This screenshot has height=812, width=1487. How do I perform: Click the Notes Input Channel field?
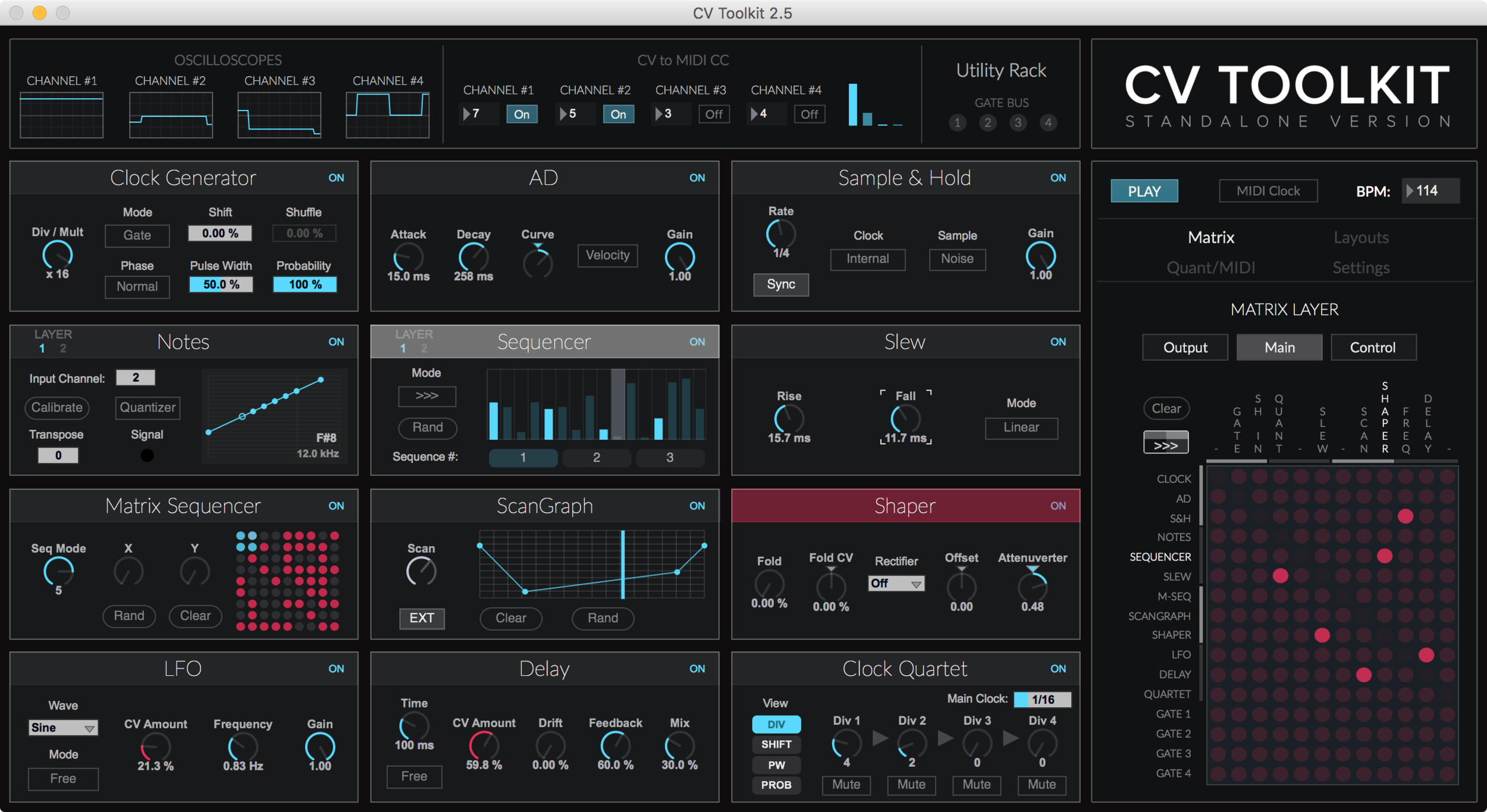136,377
